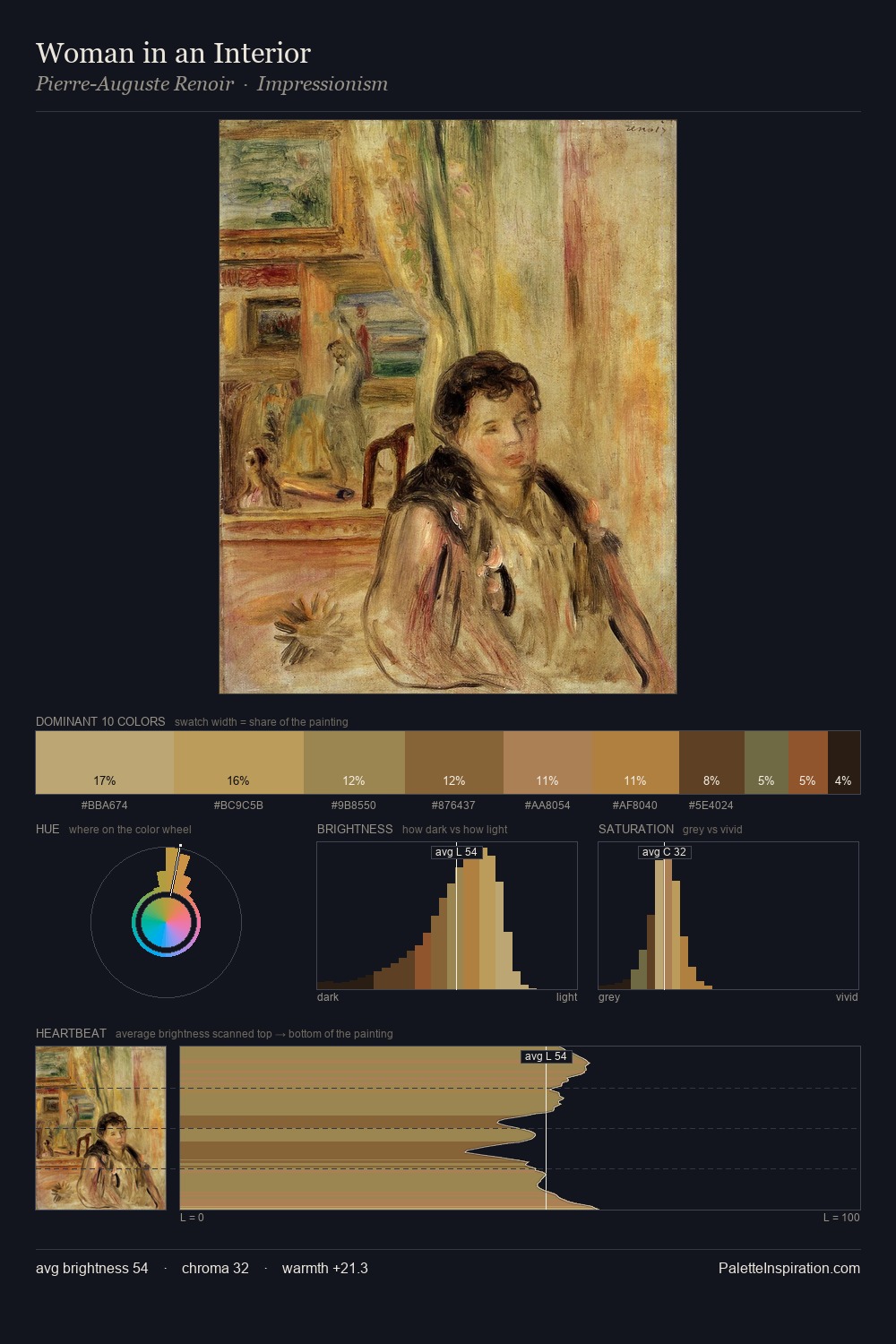Image resolution: width=896 pixels, height=1344 pixels.
Task: Click the avg L 54 label in Brightness
Action: click(x=456, y=852)
